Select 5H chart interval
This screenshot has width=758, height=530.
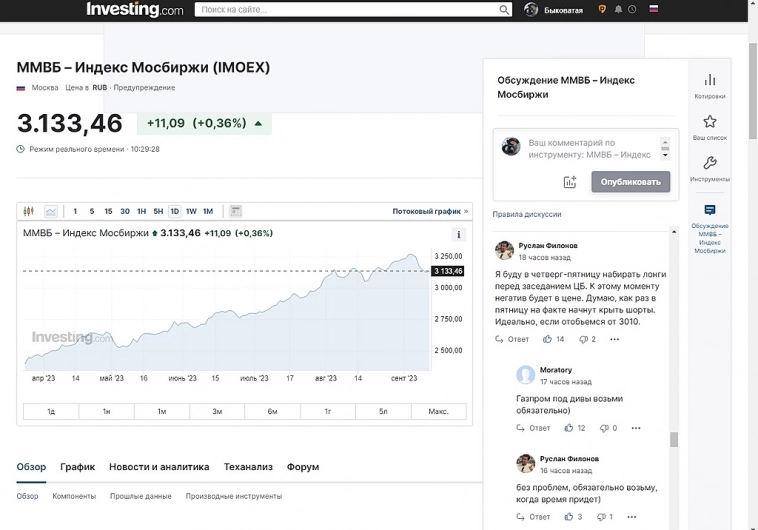158,211
